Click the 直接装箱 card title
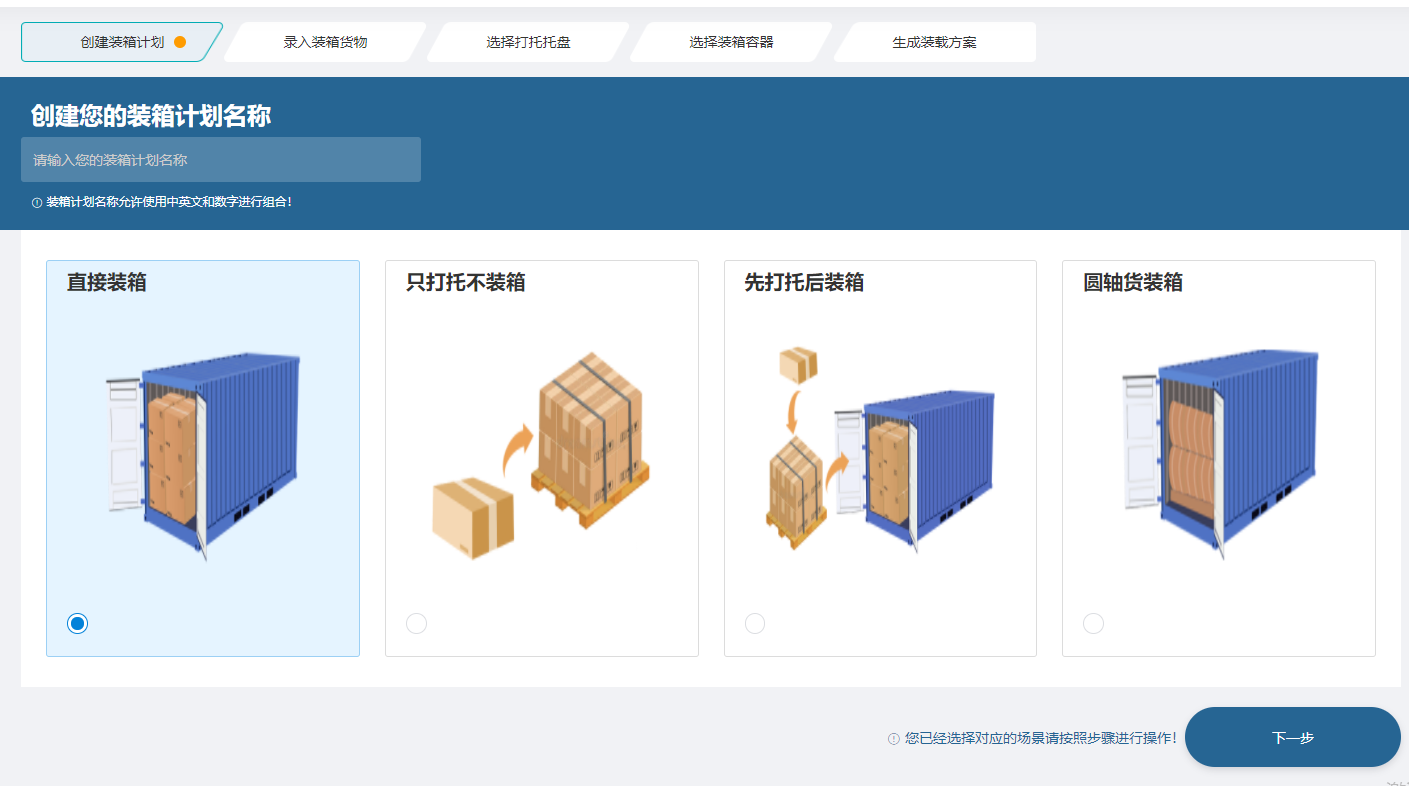 107,282
